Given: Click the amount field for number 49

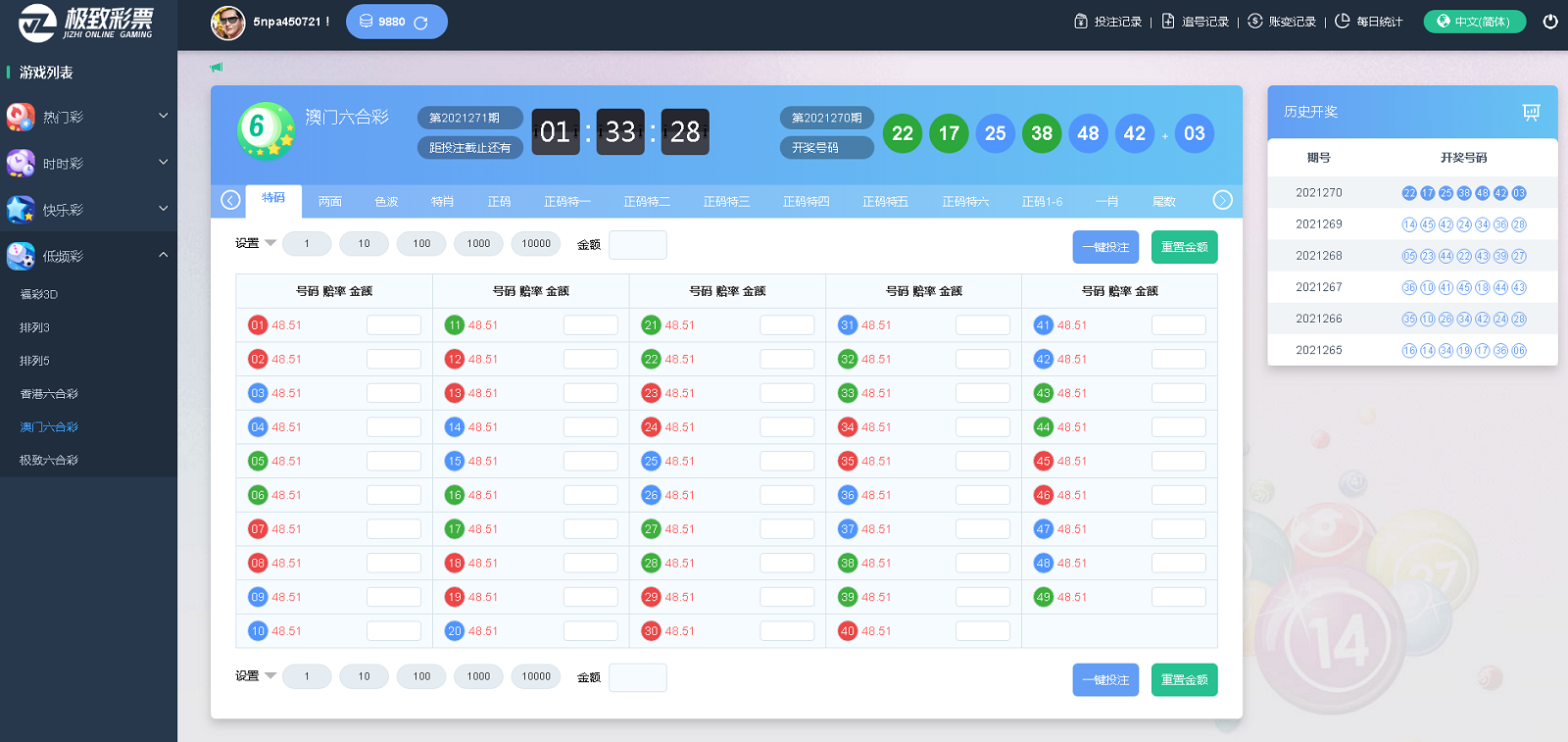Looking at the screenshot, I should point(1178,597).
